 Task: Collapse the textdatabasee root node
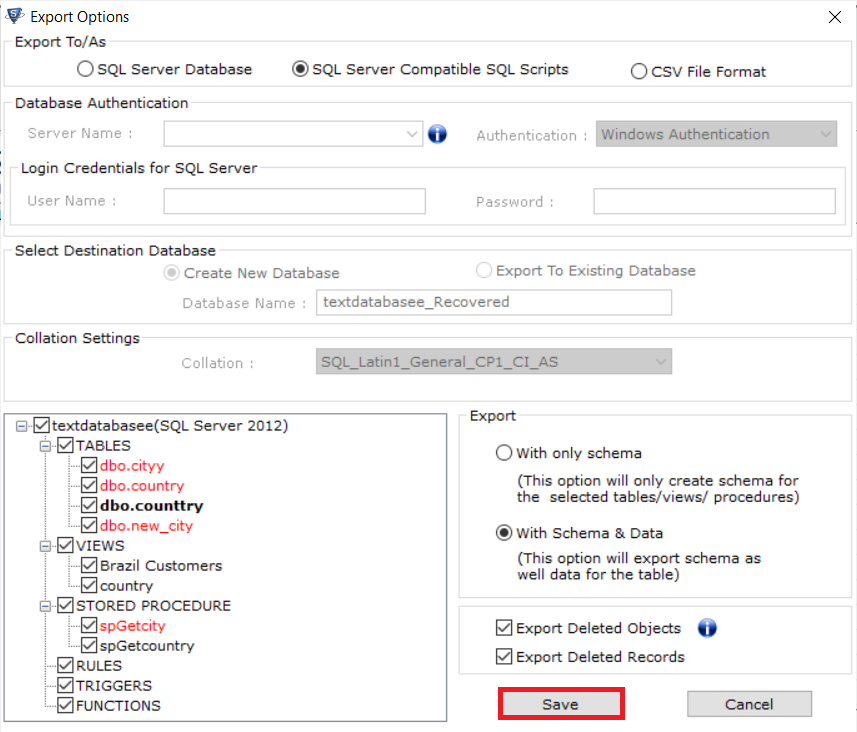pyautogui.click(x=22, y=426)
